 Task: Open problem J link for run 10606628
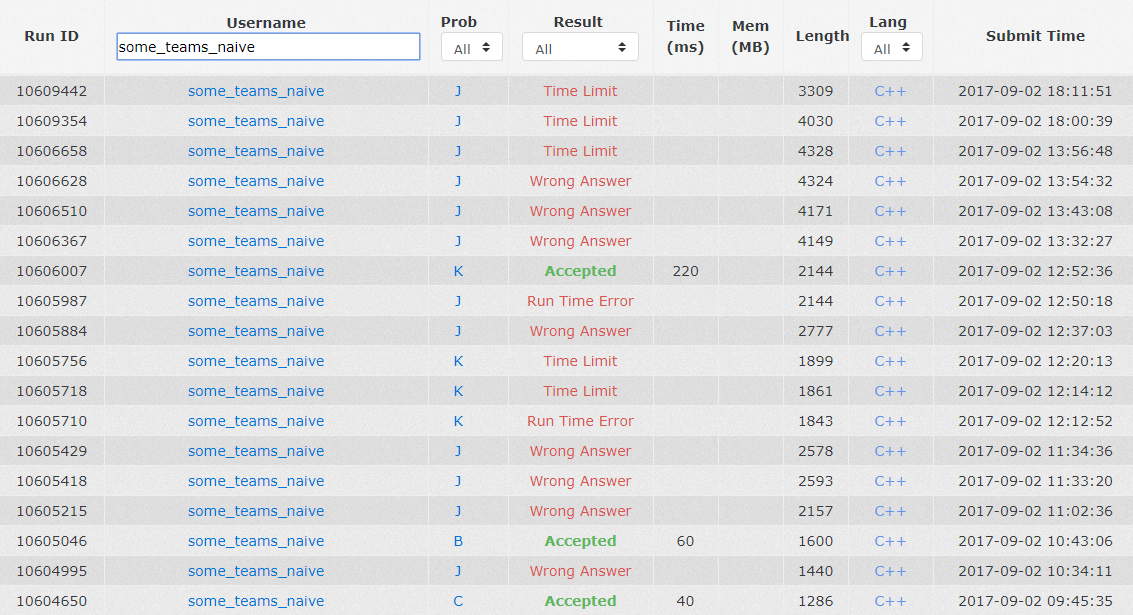point(458,181)
